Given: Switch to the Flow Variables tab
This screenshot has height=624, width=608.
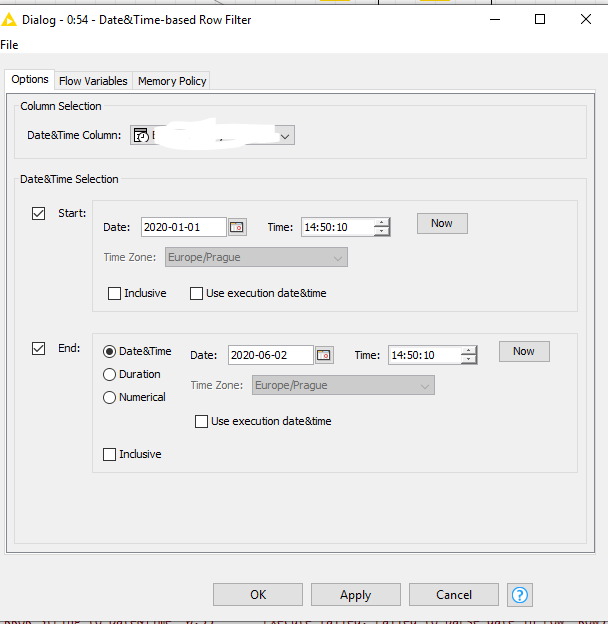Looking at the screenshot, I should (x=93, y=81).
